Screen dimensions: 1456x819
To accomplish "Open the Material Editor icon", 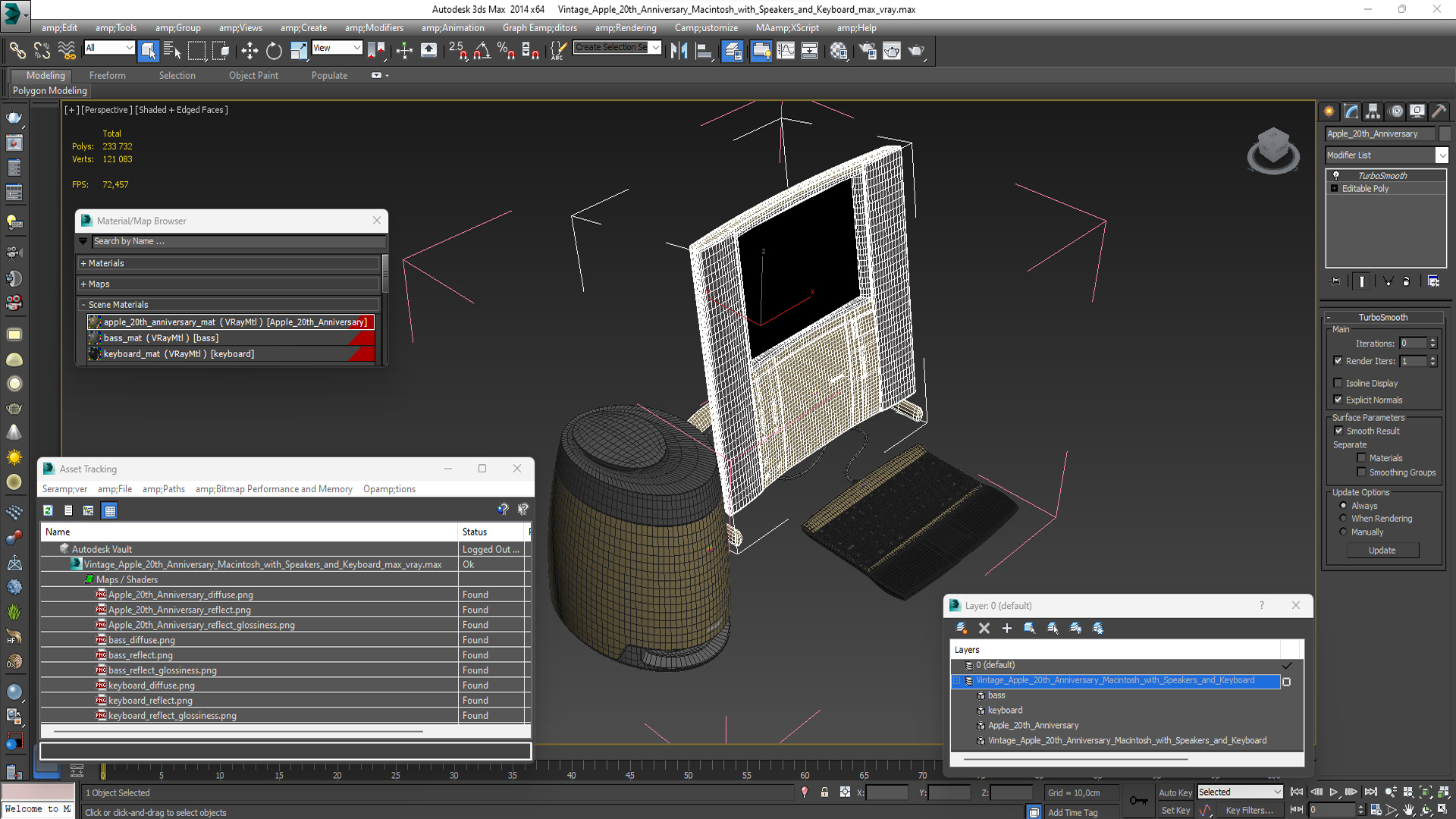I will click(x=839, y=51).
